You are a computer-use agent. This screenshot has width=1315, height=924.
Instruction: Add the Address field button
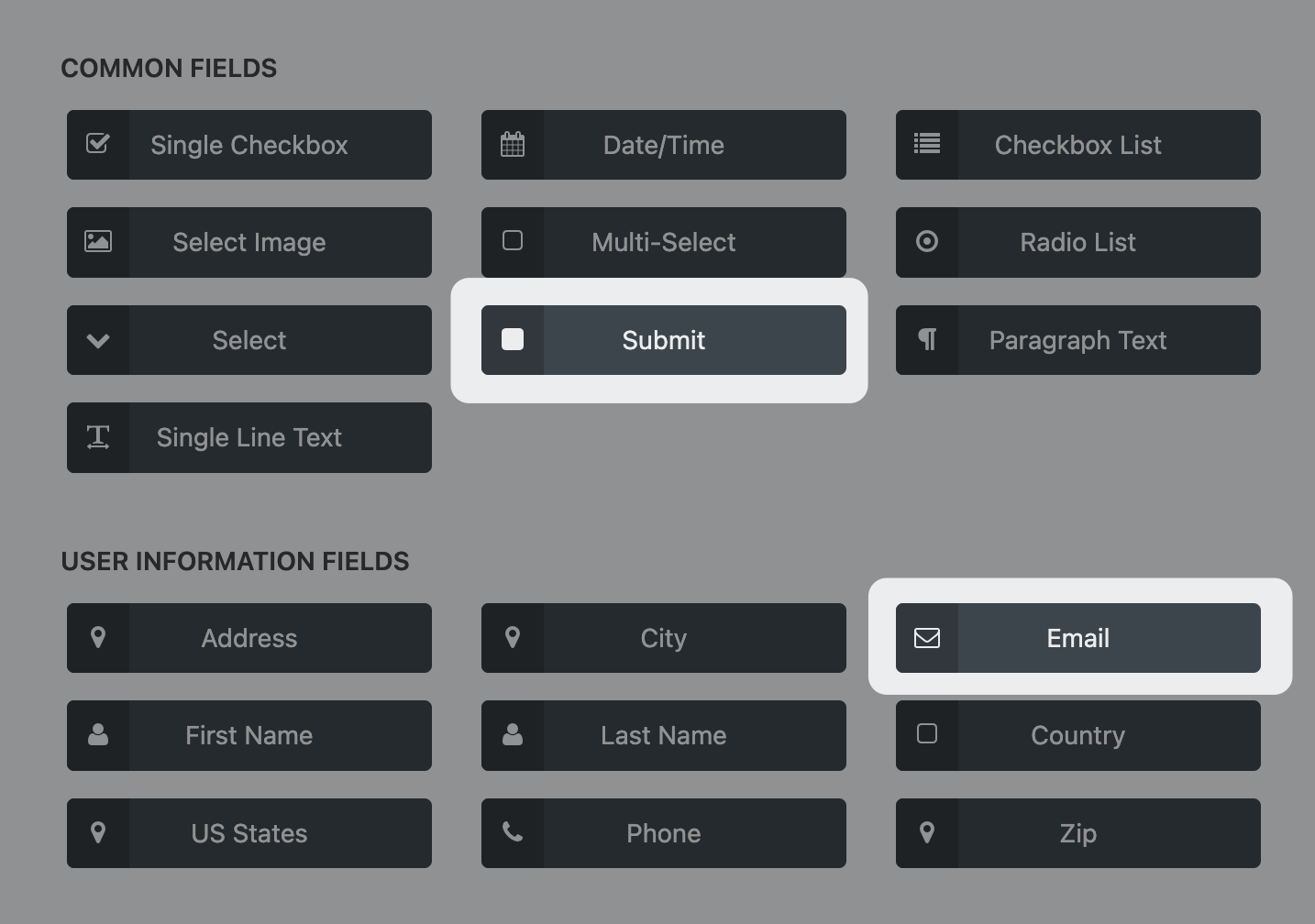[249, 638]
